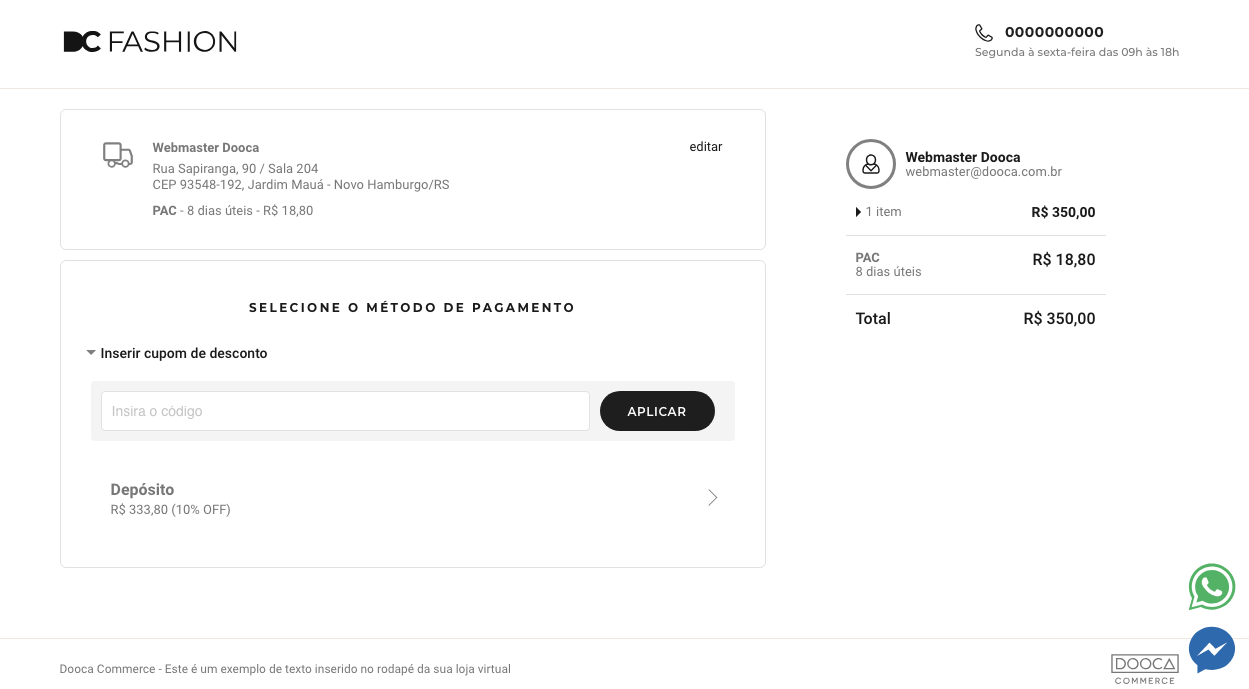This screenshot has width=1249, height=689.
Task: Click the Webmaster Dooca account name
Action: (963, 157)
